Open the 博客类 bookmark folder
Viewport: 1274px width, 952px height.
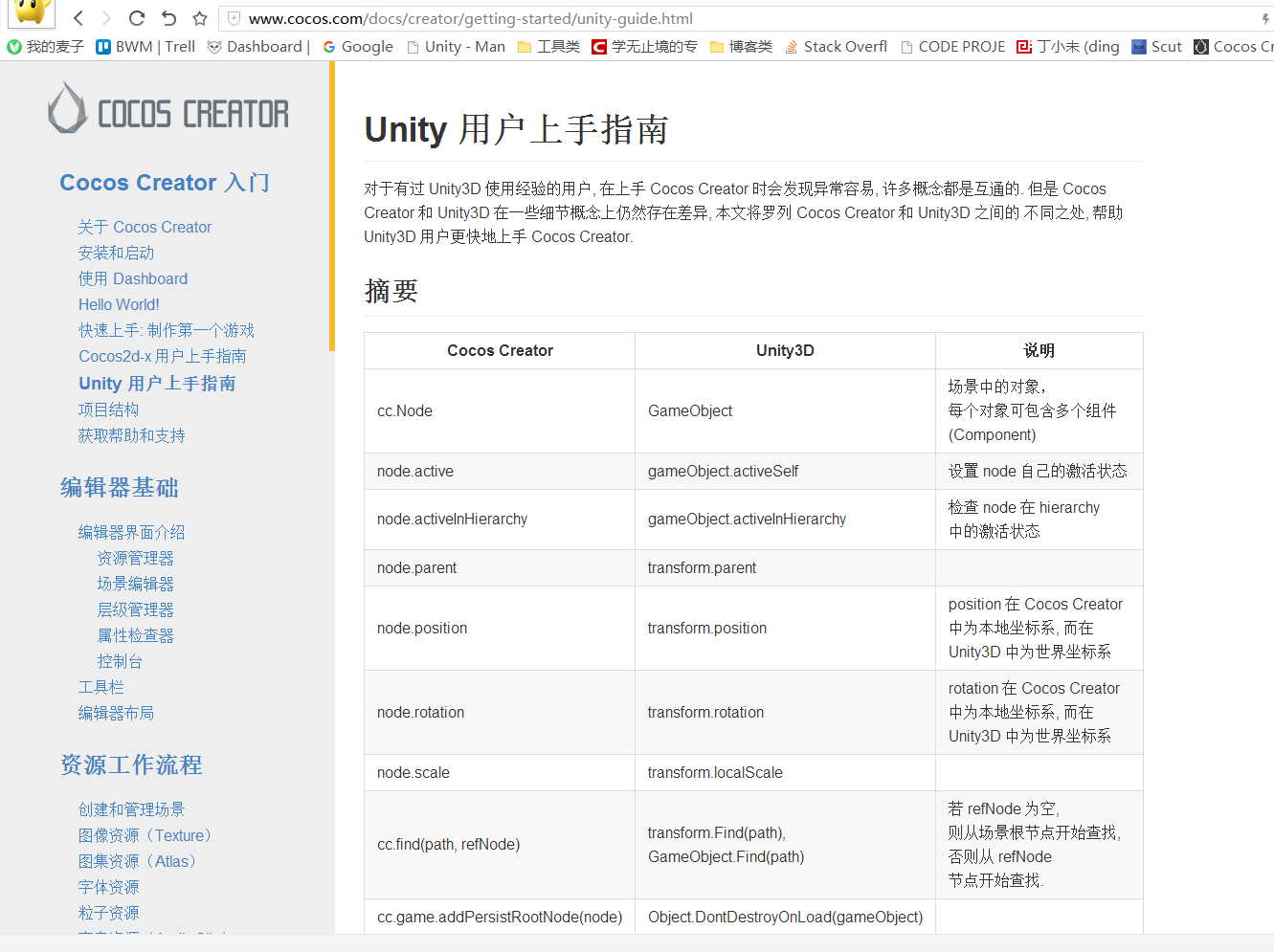(x=741, y=47)
